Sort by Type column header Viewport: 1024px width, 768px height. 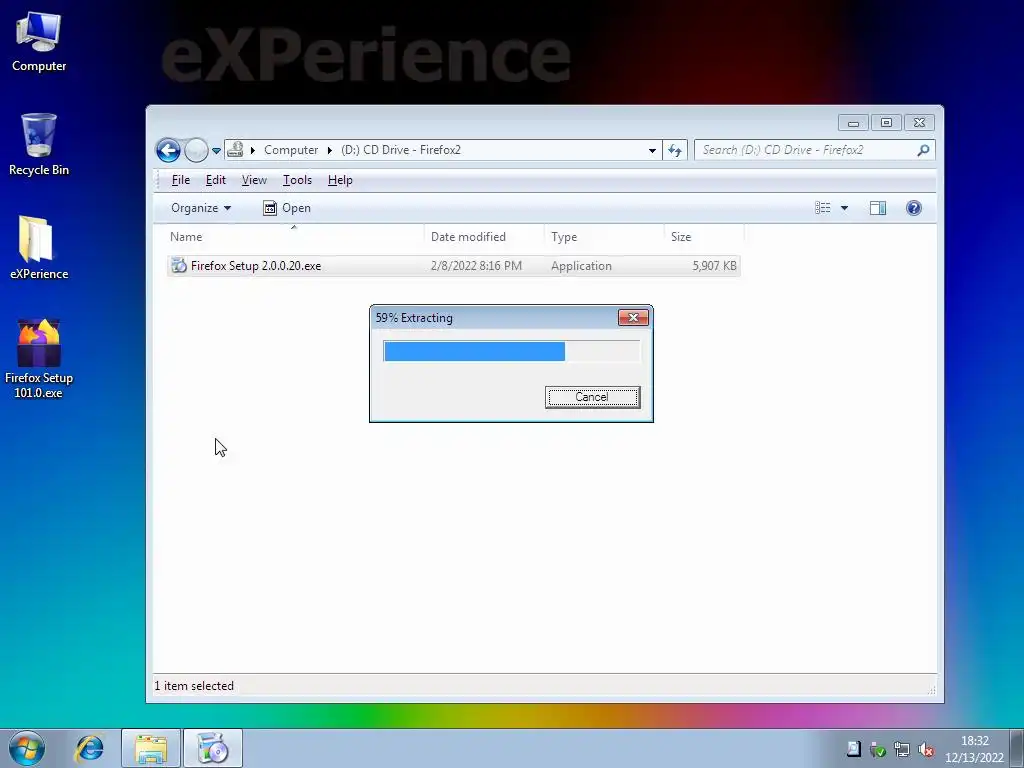point(604,236)
